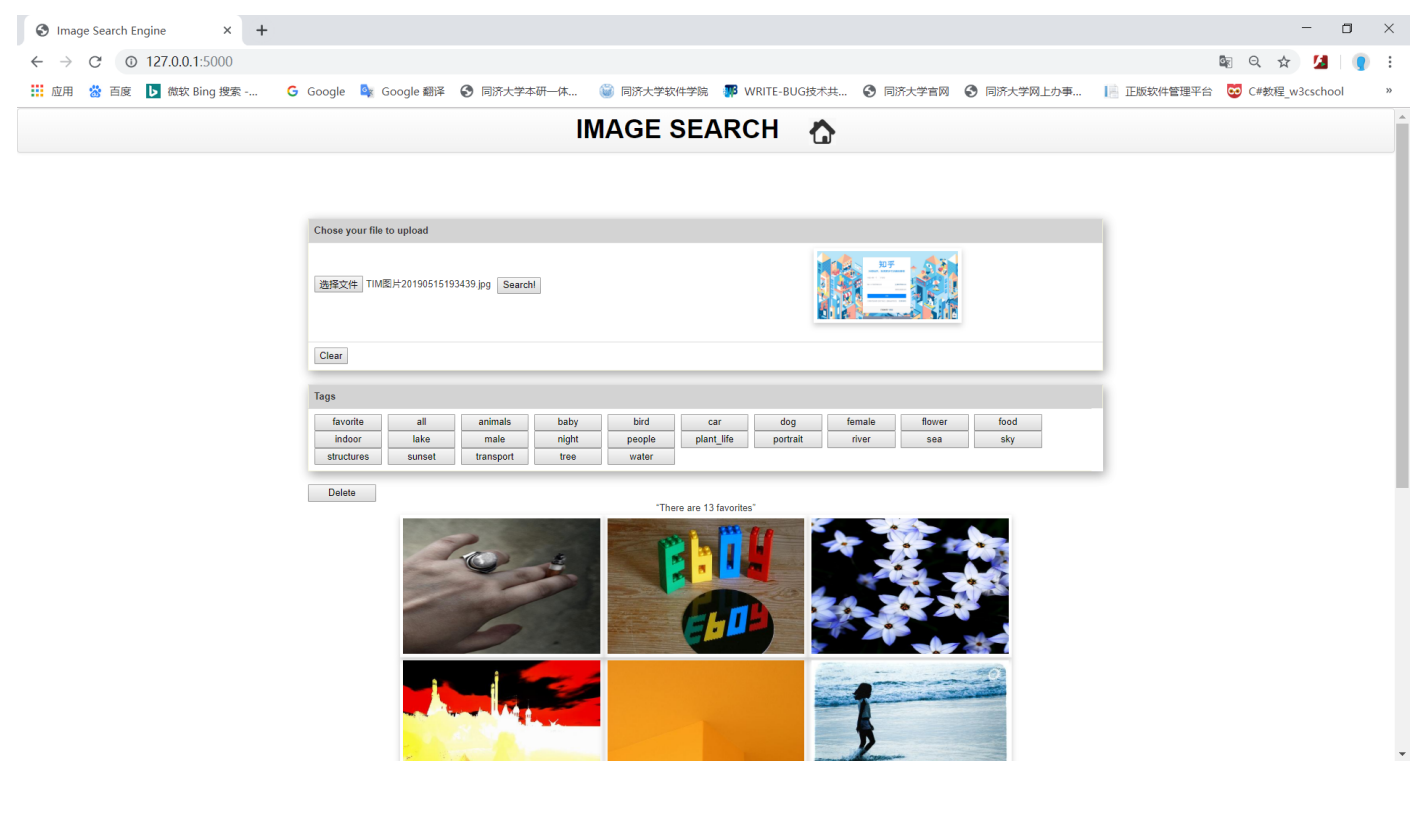The width and height of the screenshot is (1423, 815).
Task: Select the sky tag
Action: point(1008,439)
